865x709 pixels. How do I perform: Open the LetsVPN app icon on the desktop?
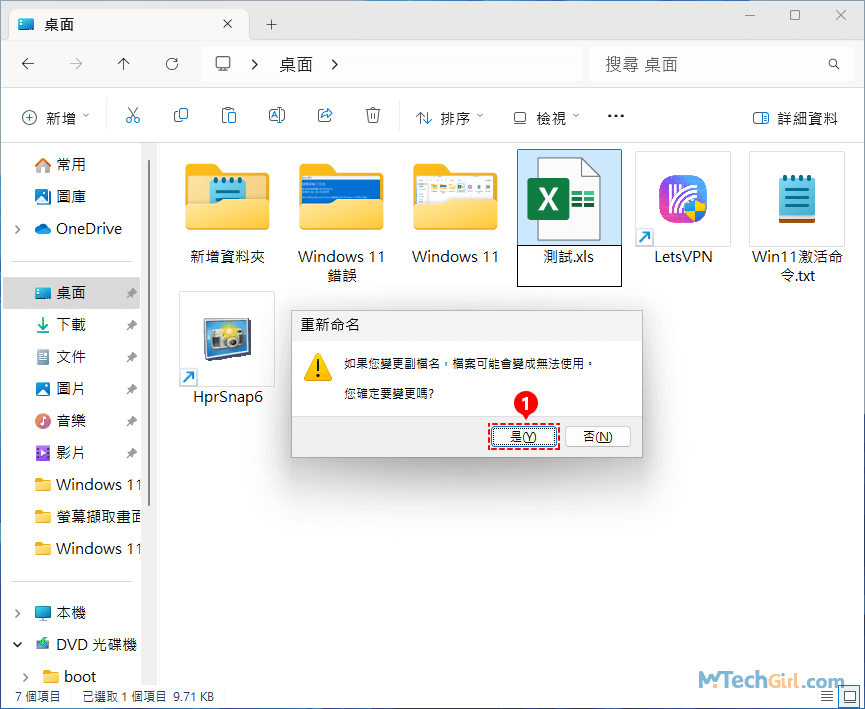click(683, 198)
